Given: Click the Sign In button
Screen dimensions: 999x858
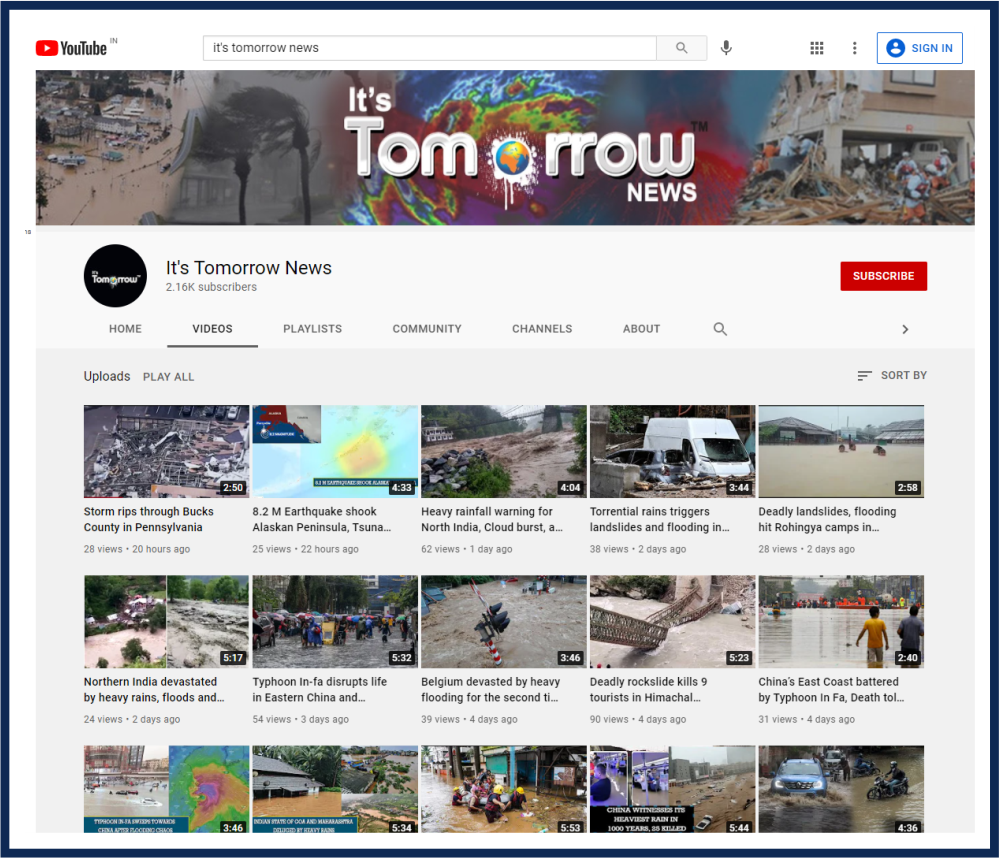Looking at the screenshot, I should 919,48.
